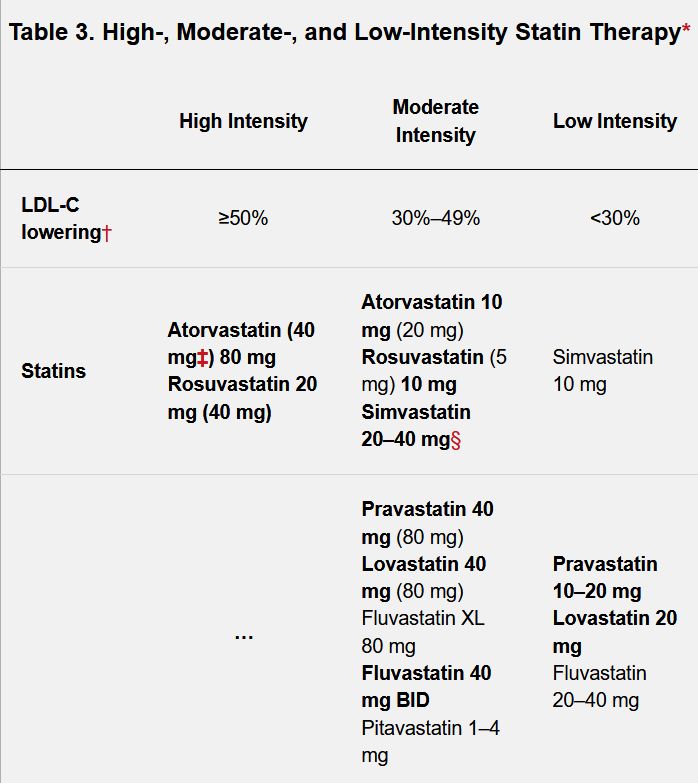Select the ≥50% cell
Viewport: 698px width, 783px height.
[243, 218]
